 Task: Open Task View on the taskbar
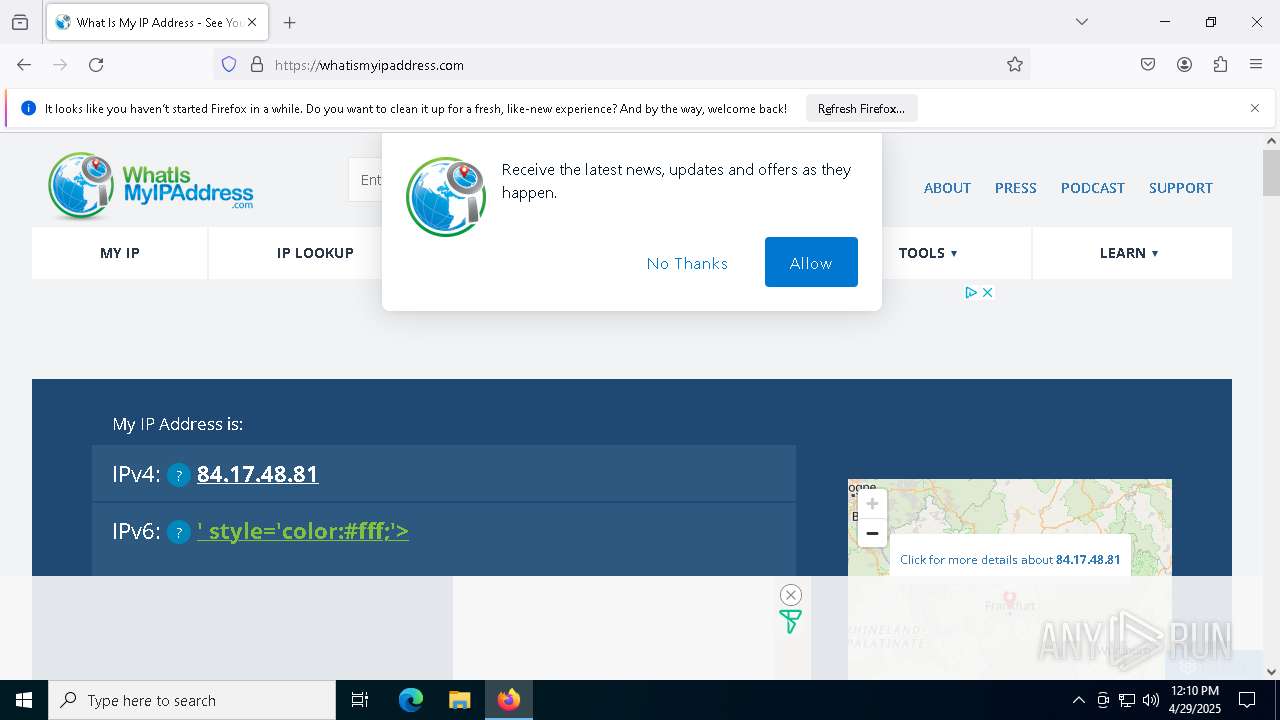(x=360, y=700)
